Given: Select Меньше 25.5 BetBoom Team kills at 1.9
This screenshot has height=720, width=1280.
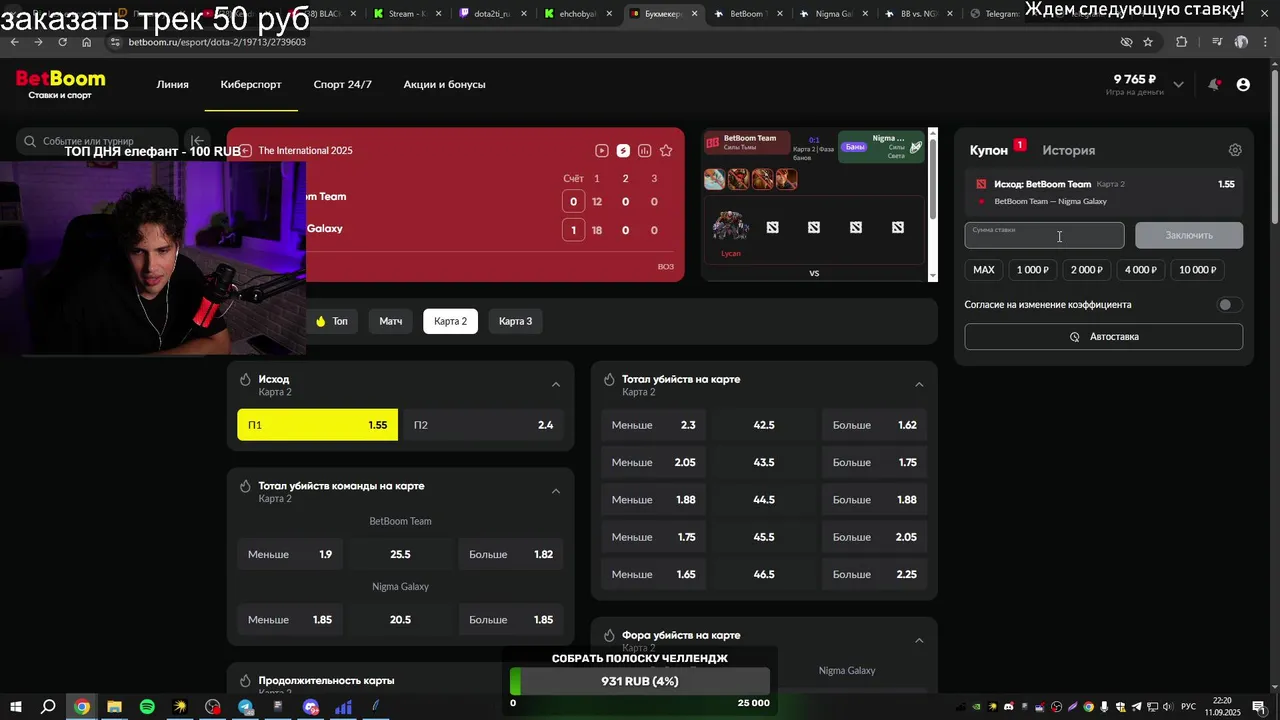Looking at the screenshot, I should [290, 554].
